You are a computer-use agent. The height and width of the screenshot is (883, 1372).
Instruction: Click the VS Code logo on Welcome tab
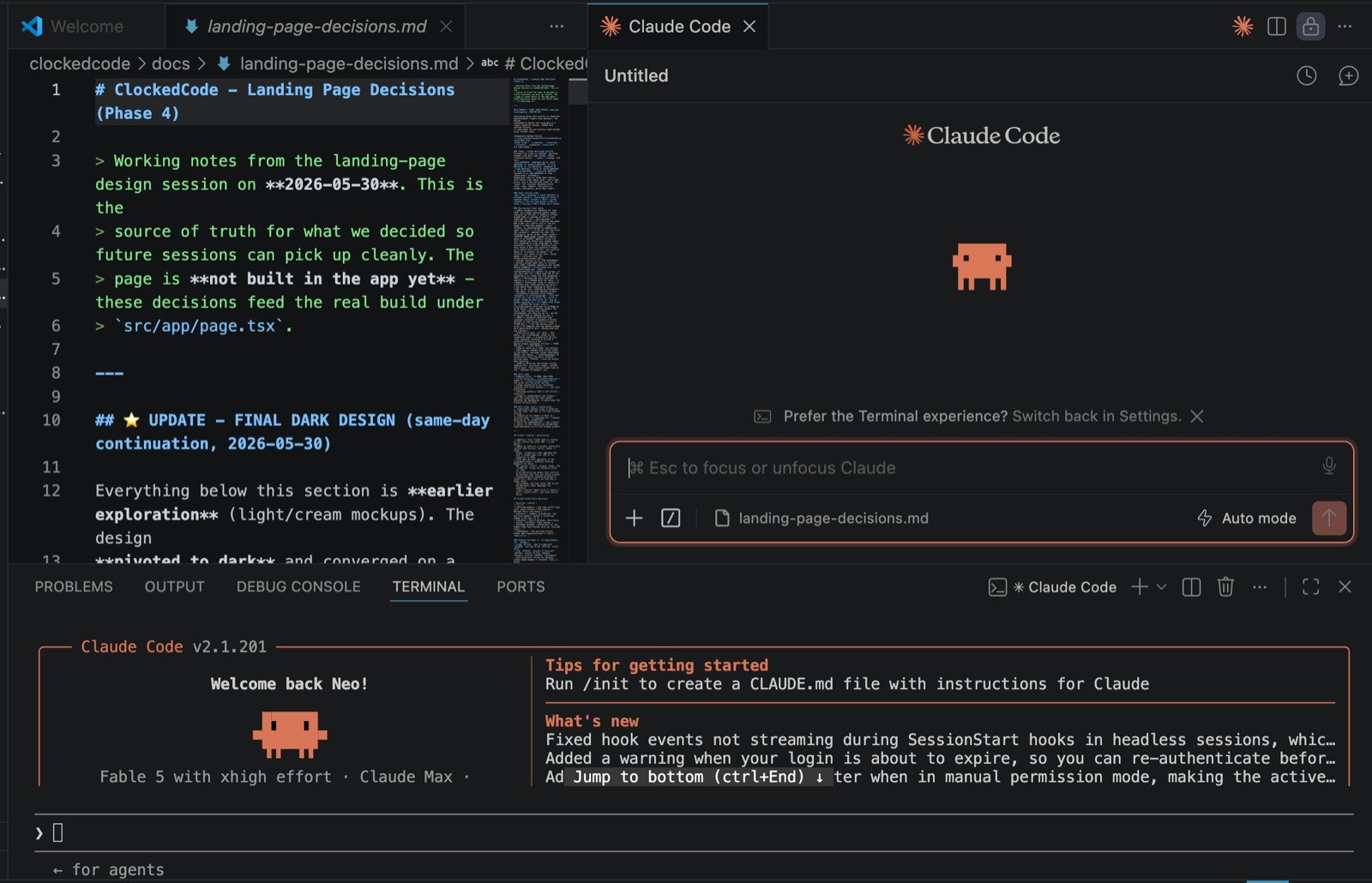click(33, 27)
